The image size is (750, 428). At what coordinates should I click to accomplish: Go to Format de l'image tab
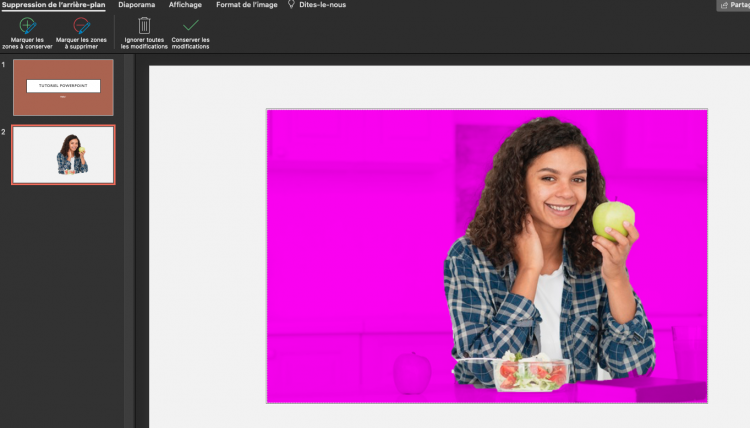coord(247,5)
